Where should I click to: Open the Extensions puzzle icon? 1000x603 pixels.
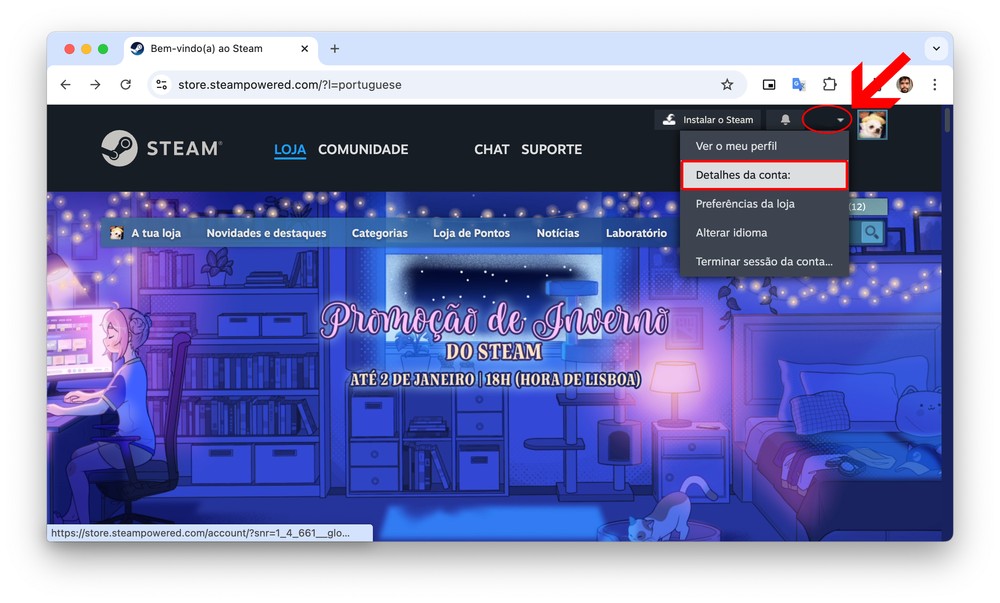829,84
